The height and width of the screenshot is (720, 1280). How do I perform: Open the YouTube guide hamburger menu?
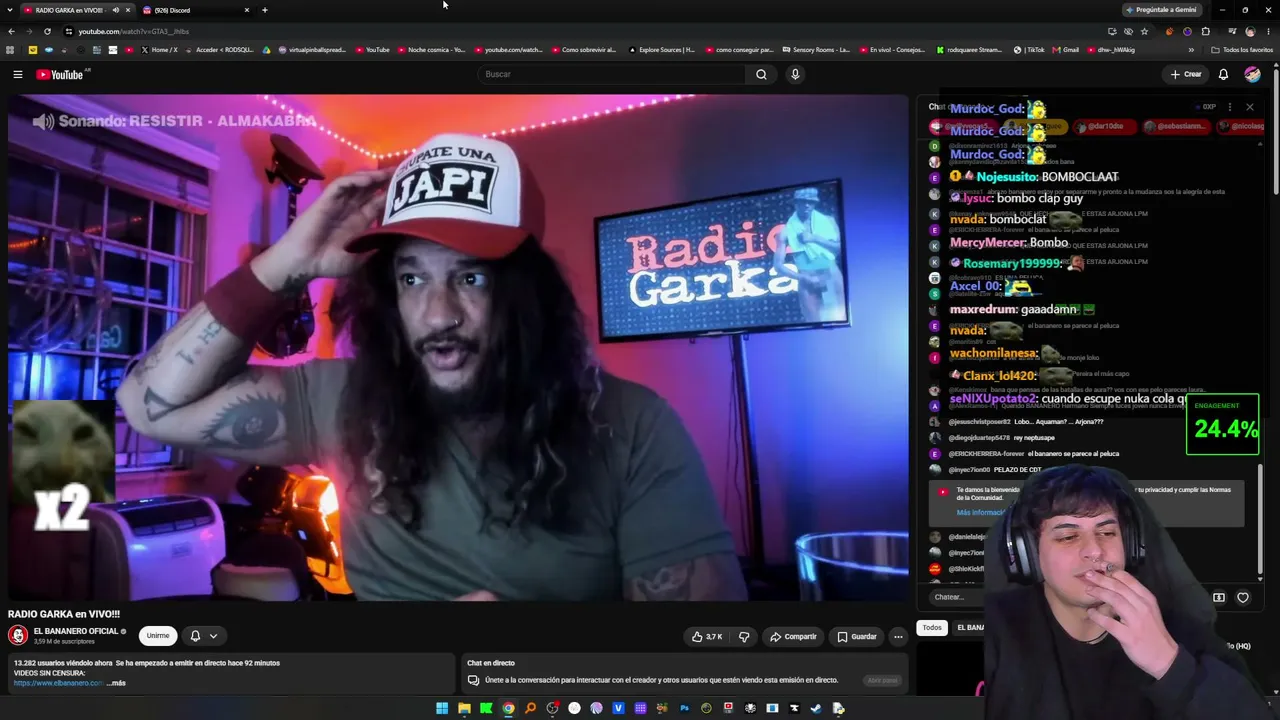pyautogui.click(x=17, y=74)
